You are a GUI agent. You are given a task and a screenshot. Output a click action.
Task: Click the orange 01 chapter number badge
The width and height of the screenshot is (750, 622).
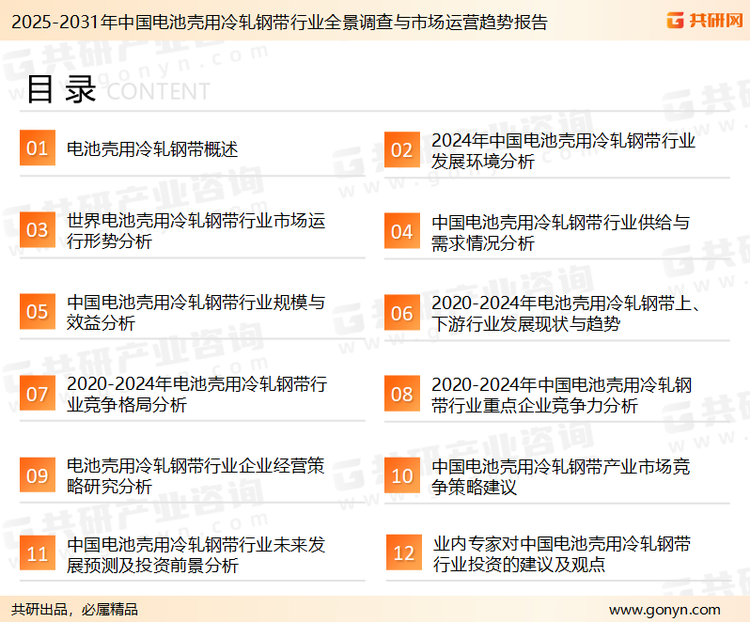coord(37,149)
